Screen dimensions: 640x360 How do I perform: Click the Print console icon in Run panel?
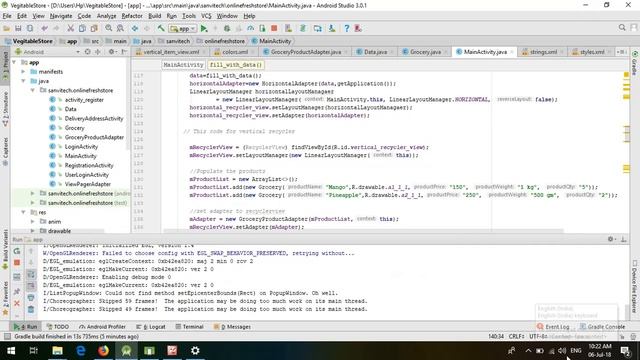click(x=31, y=298)
